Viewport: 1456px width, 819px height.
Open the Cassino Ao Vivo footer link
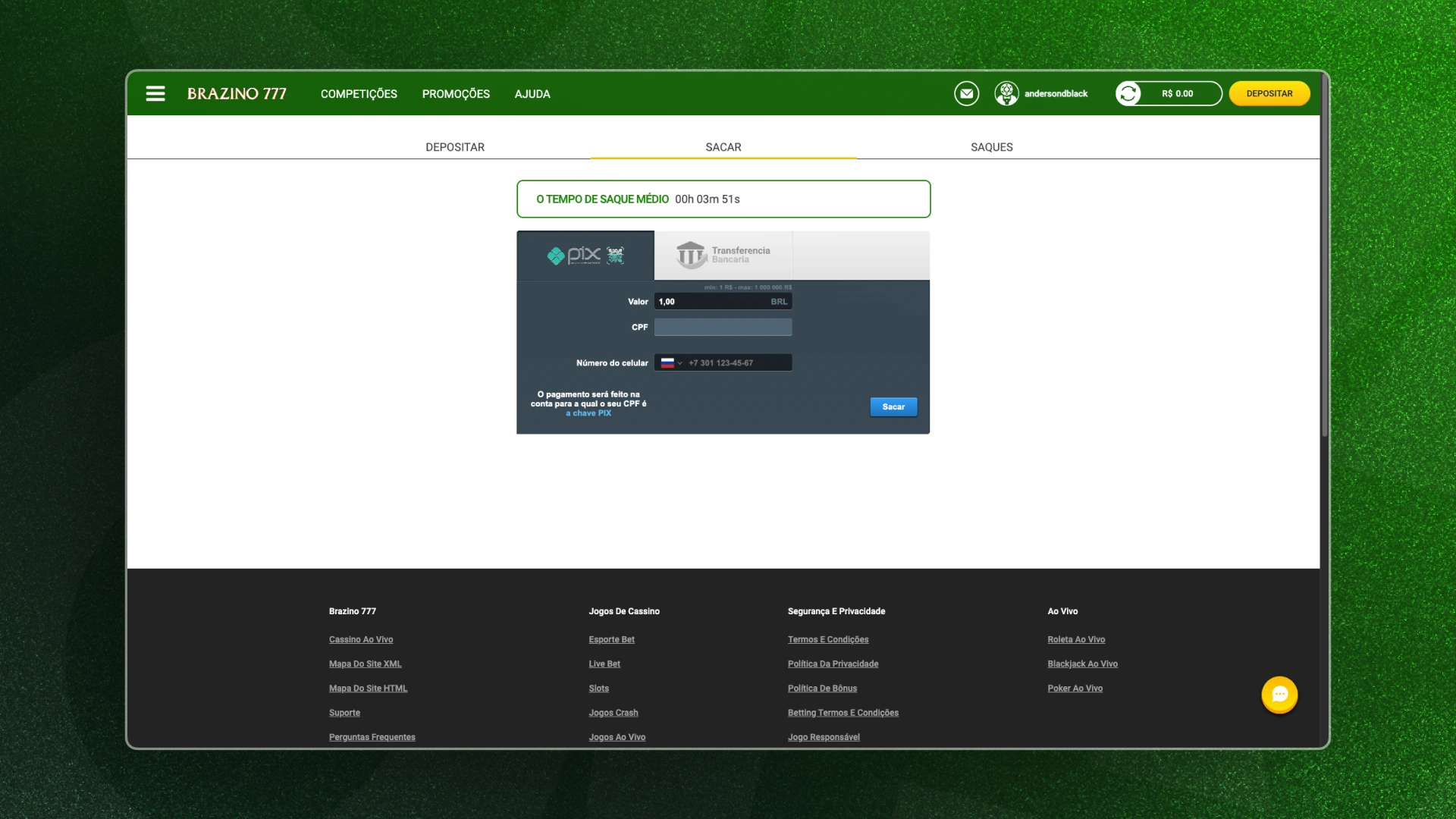tap(361, 640)
